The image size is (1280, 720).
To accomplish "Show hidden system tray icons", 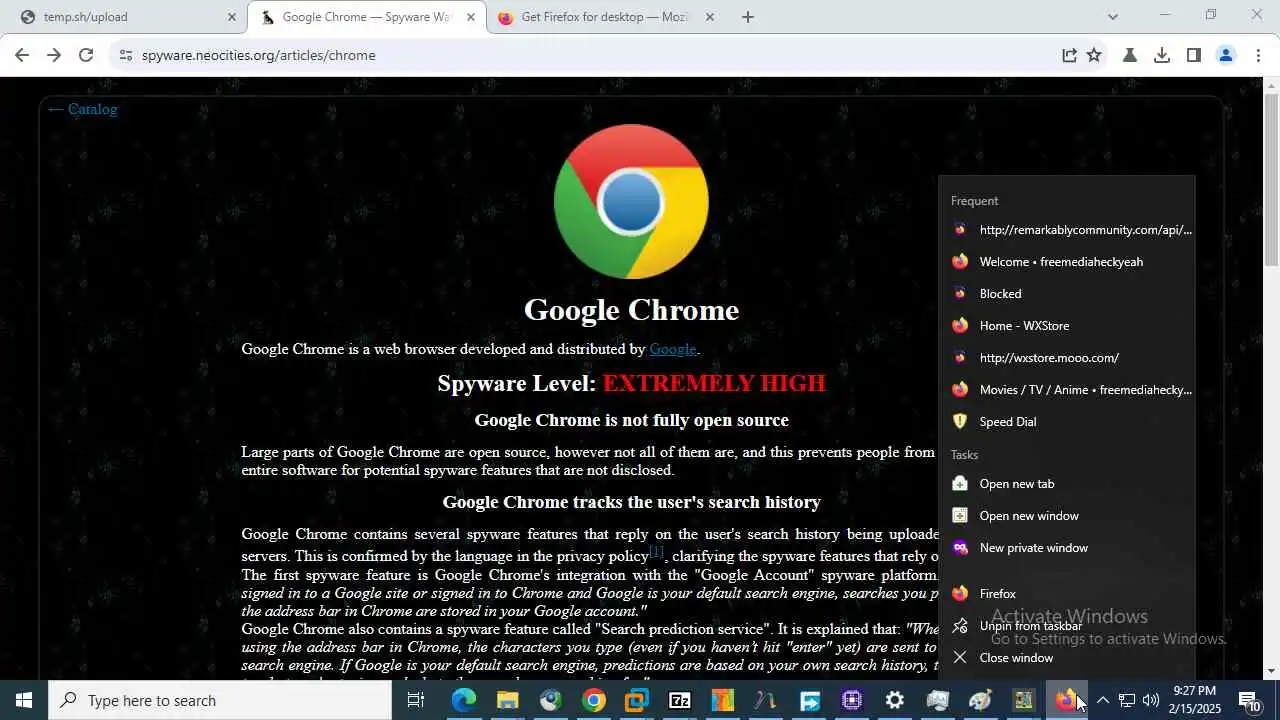I will 1102,700.
